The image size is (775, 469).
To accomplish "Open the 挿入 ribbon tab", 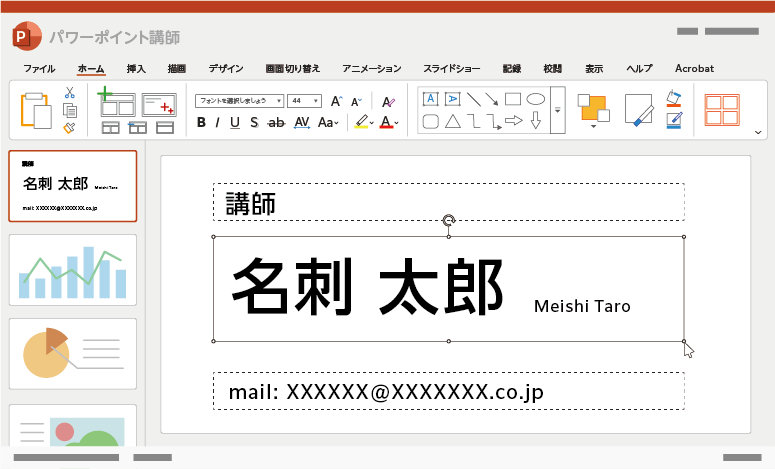I will [x=136, y=69].
